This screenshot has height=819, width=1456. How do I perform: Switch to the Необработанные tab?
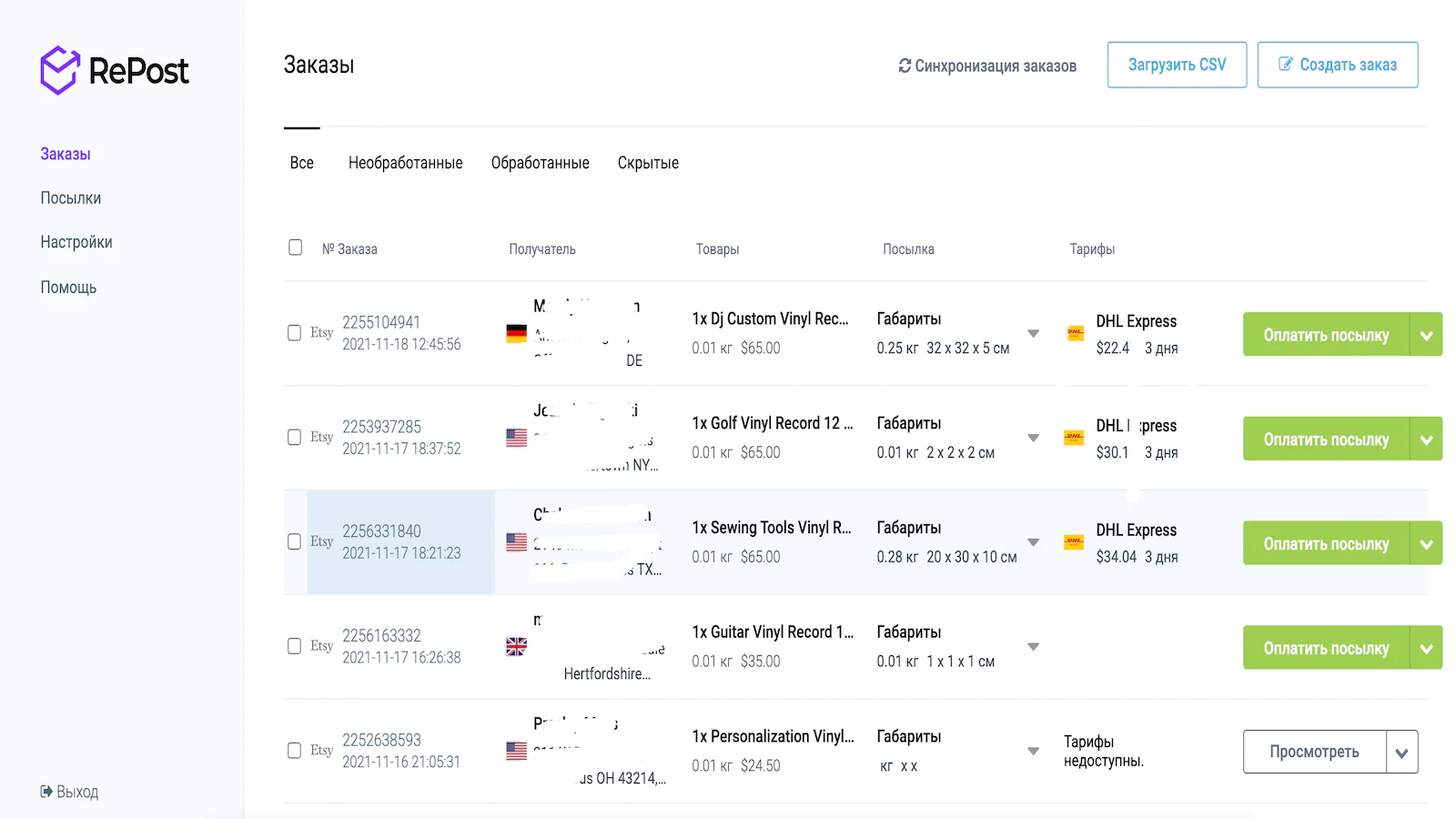click(405, 163)
